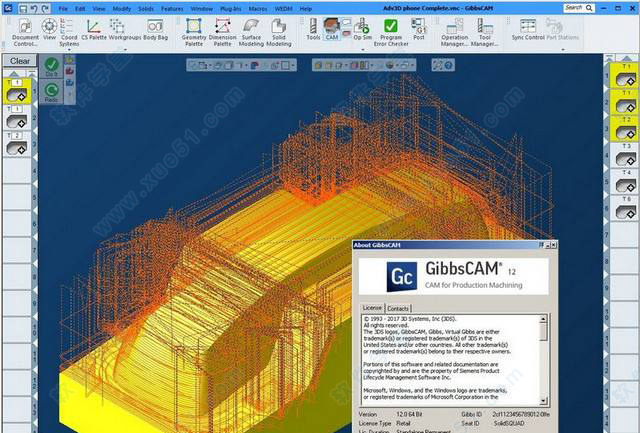Click the Undo arrow in title bar

coord(35,8)
